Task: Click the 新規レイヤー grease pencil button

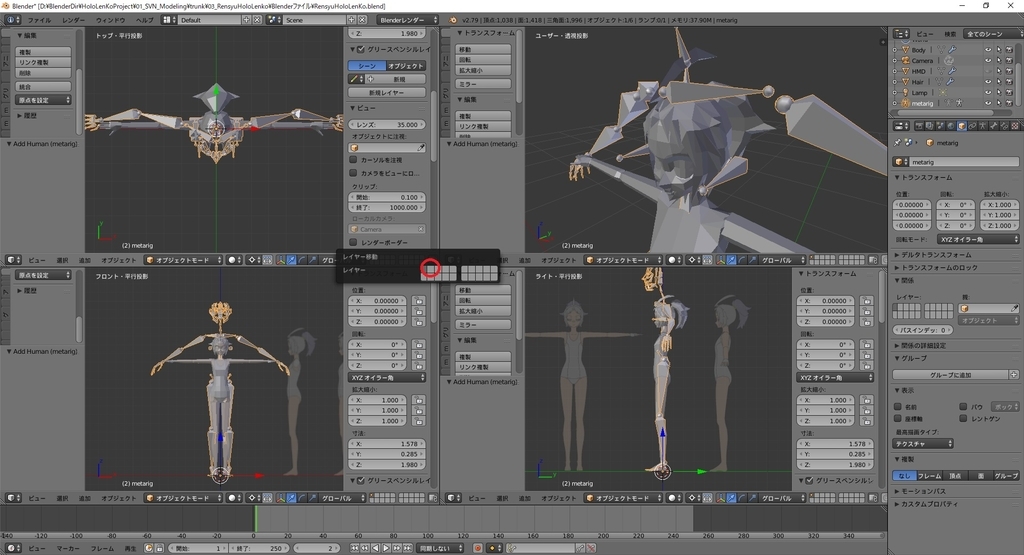Action: coord(387,93)
